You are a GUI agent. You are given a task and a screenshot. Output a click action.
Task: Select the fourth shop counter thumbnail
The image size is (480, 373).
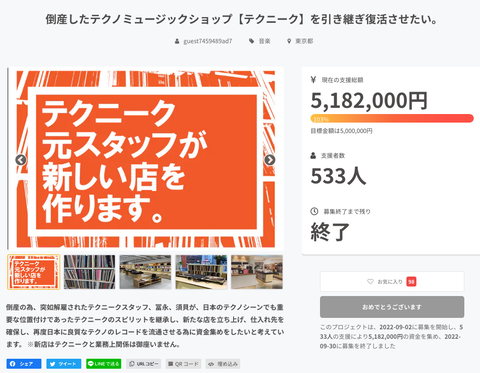pyautogui.click(x=201, y=272)
